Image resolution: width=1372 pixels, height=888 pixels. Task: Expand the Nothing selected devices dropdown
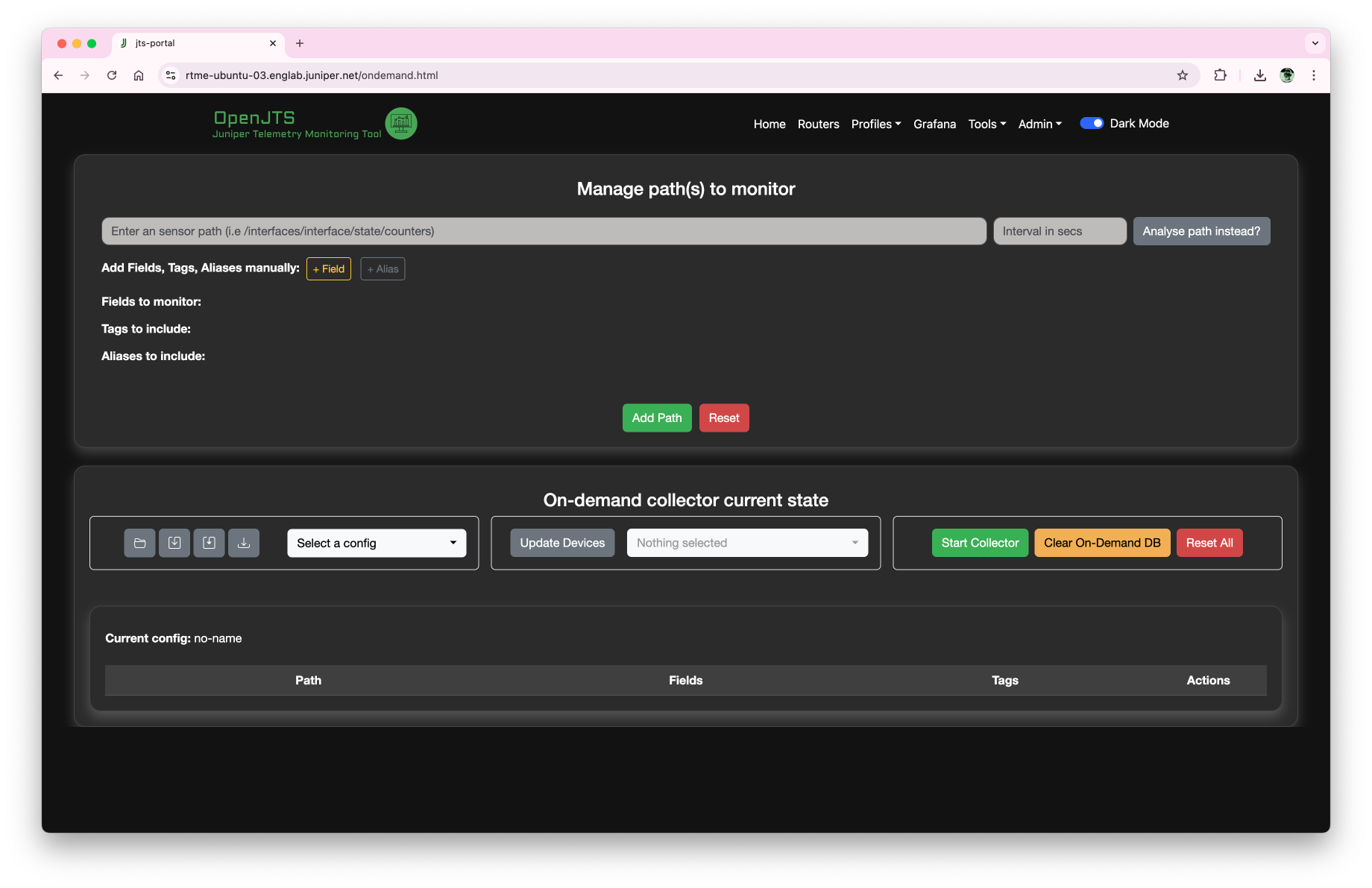[x=747, y=543]
